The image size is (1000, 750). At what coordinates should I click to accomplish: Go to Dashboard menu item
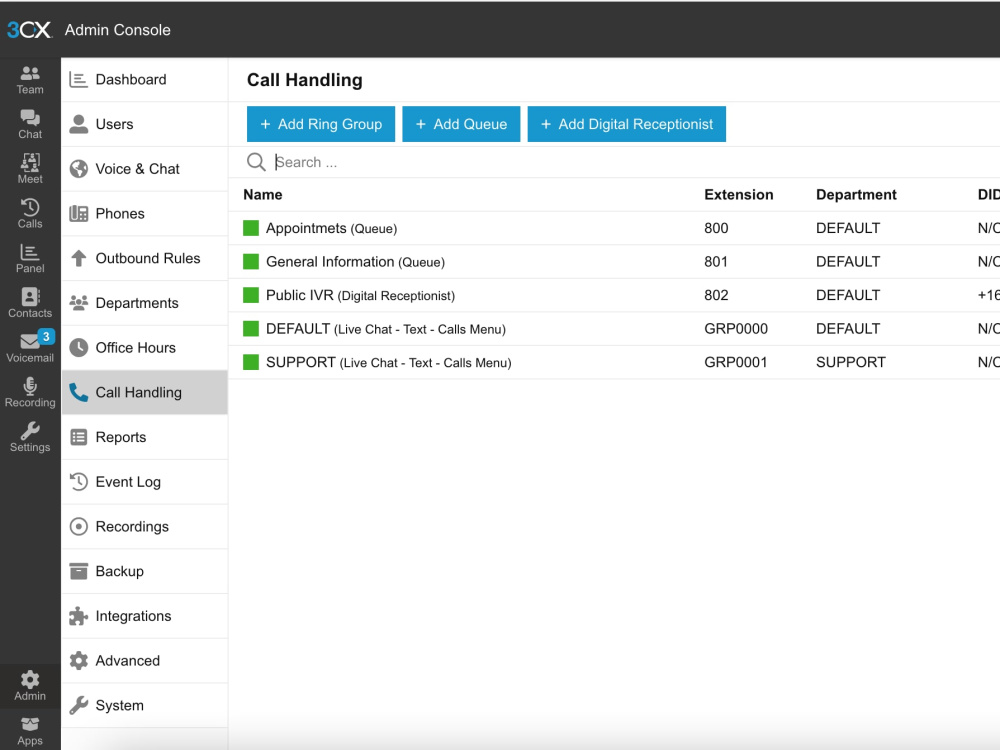coord(145,80)
